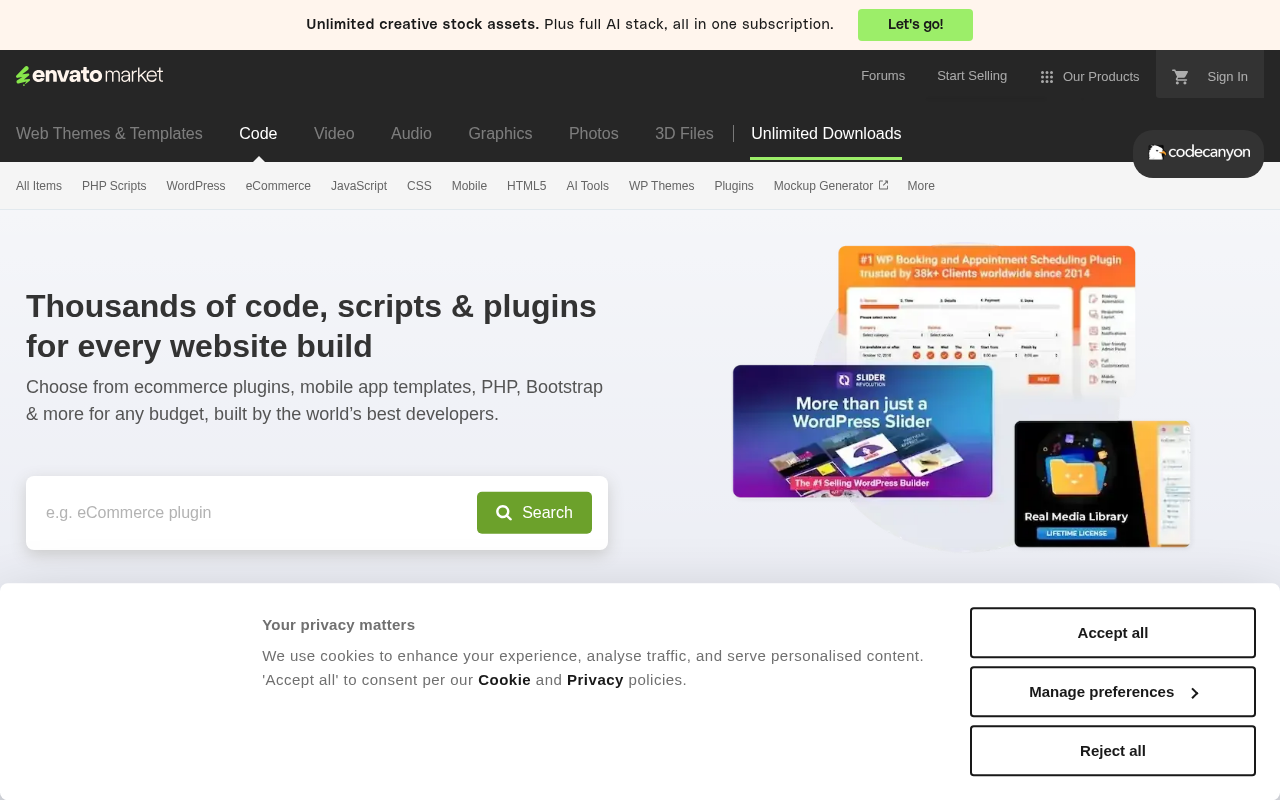Reject all cookies
Viewport: 1280px width, 800px height.
point(1113,751)
